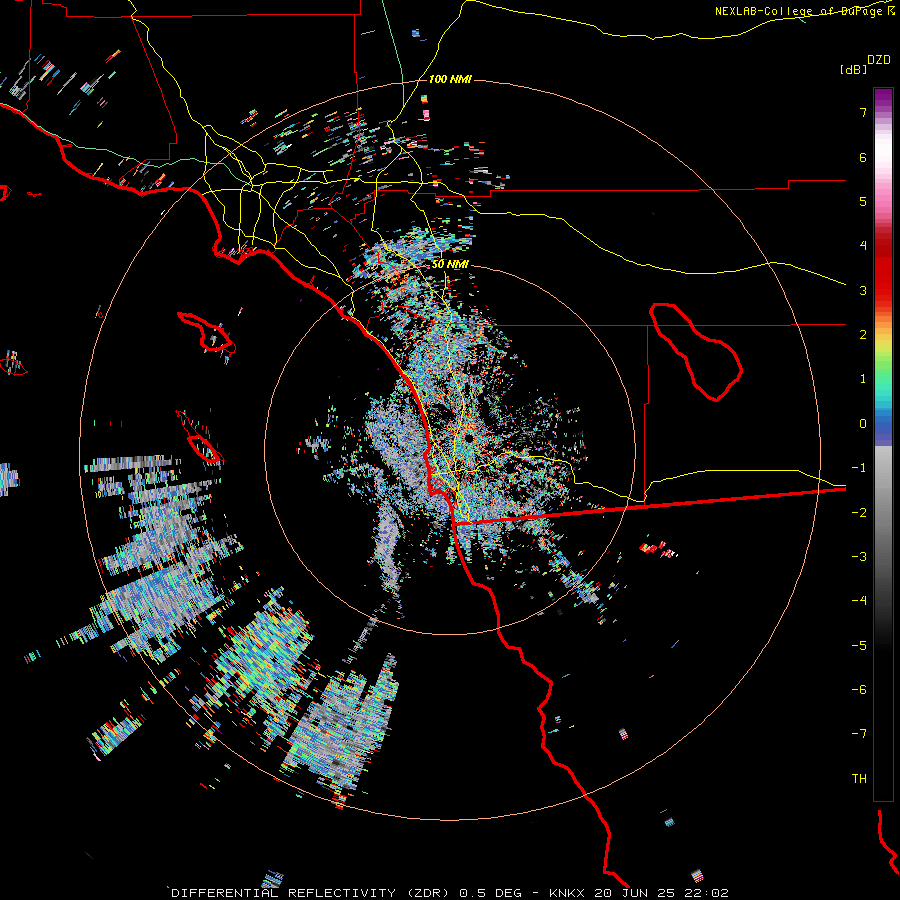Click the 7 dB value on colorbar

coord(863,112)
